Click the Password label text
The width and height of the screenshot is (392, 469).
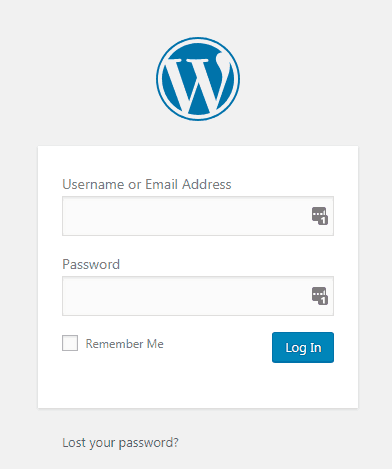91,264
